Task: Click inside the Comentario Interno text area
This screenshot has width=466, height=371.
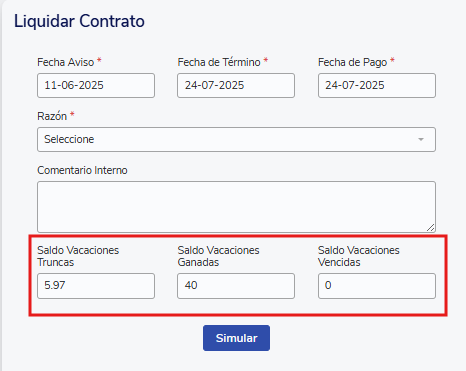Action: pyautogui.click(x=236, y=207)
